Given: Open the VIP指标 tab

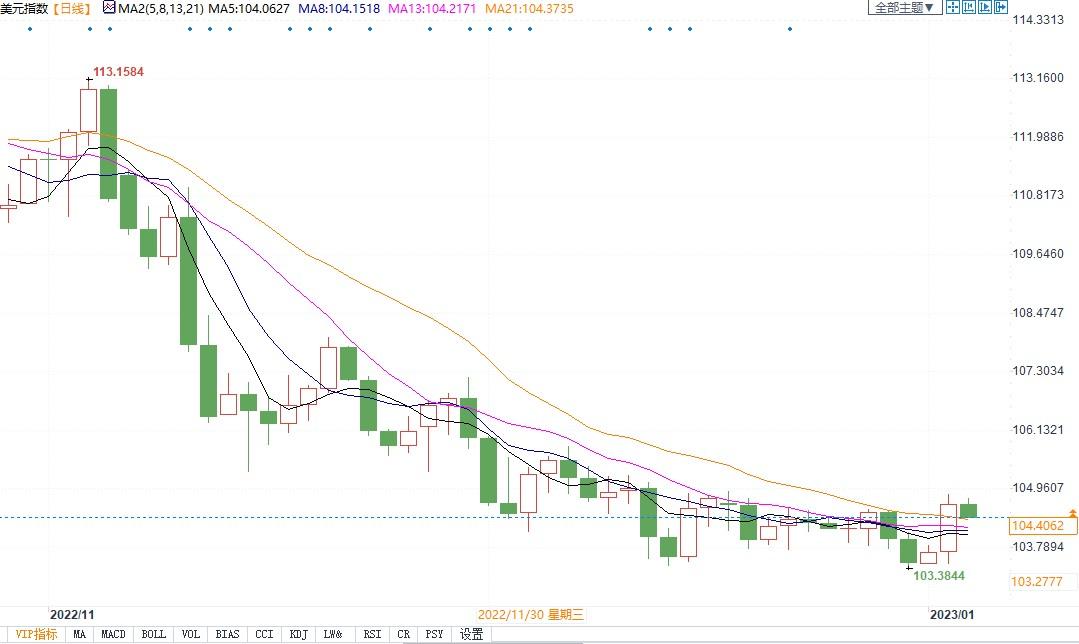Looking at the screenshot, I should click(36, 634).
